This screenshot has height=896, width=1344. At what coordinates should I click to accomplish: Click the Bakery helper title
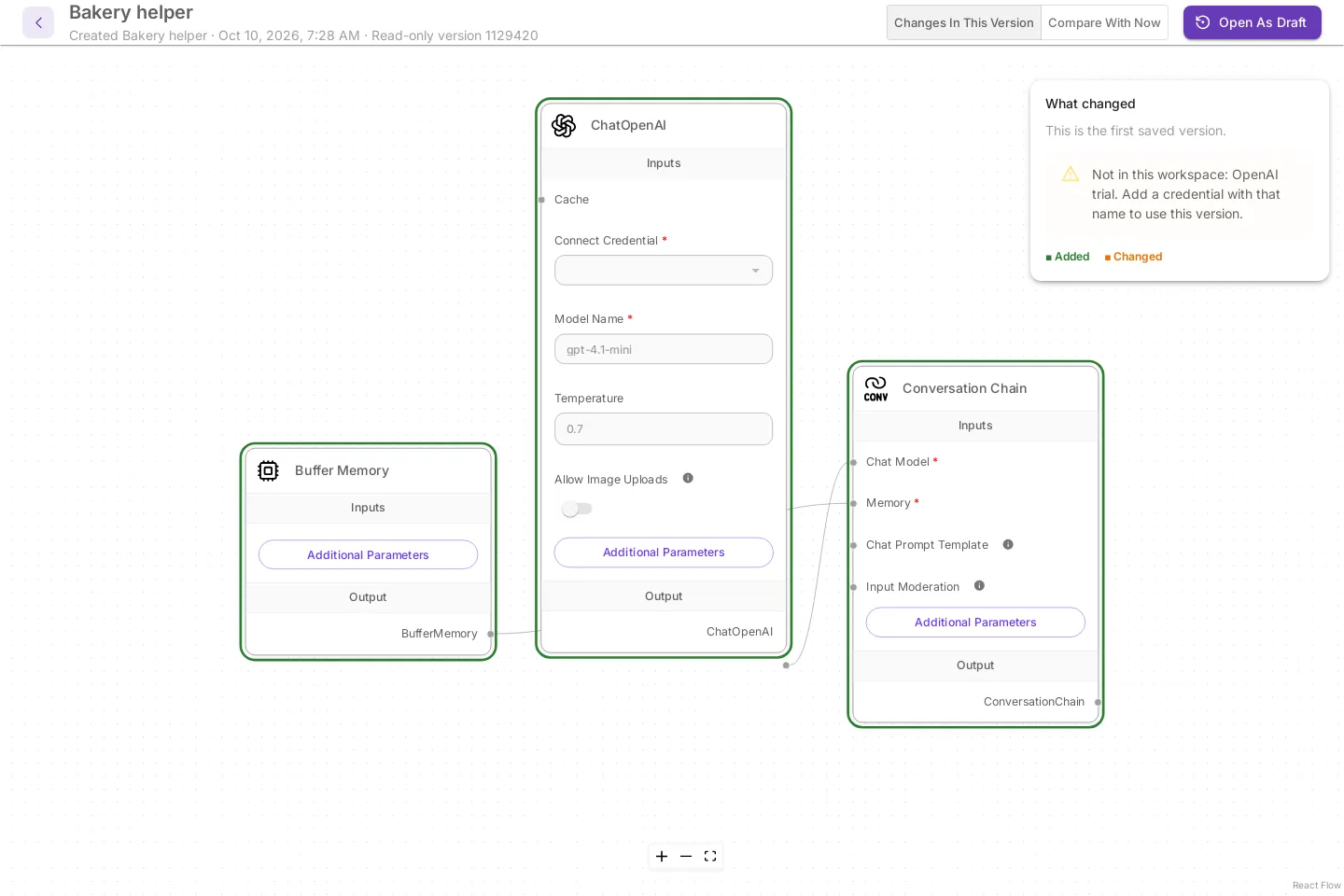(x=131, y=12)
